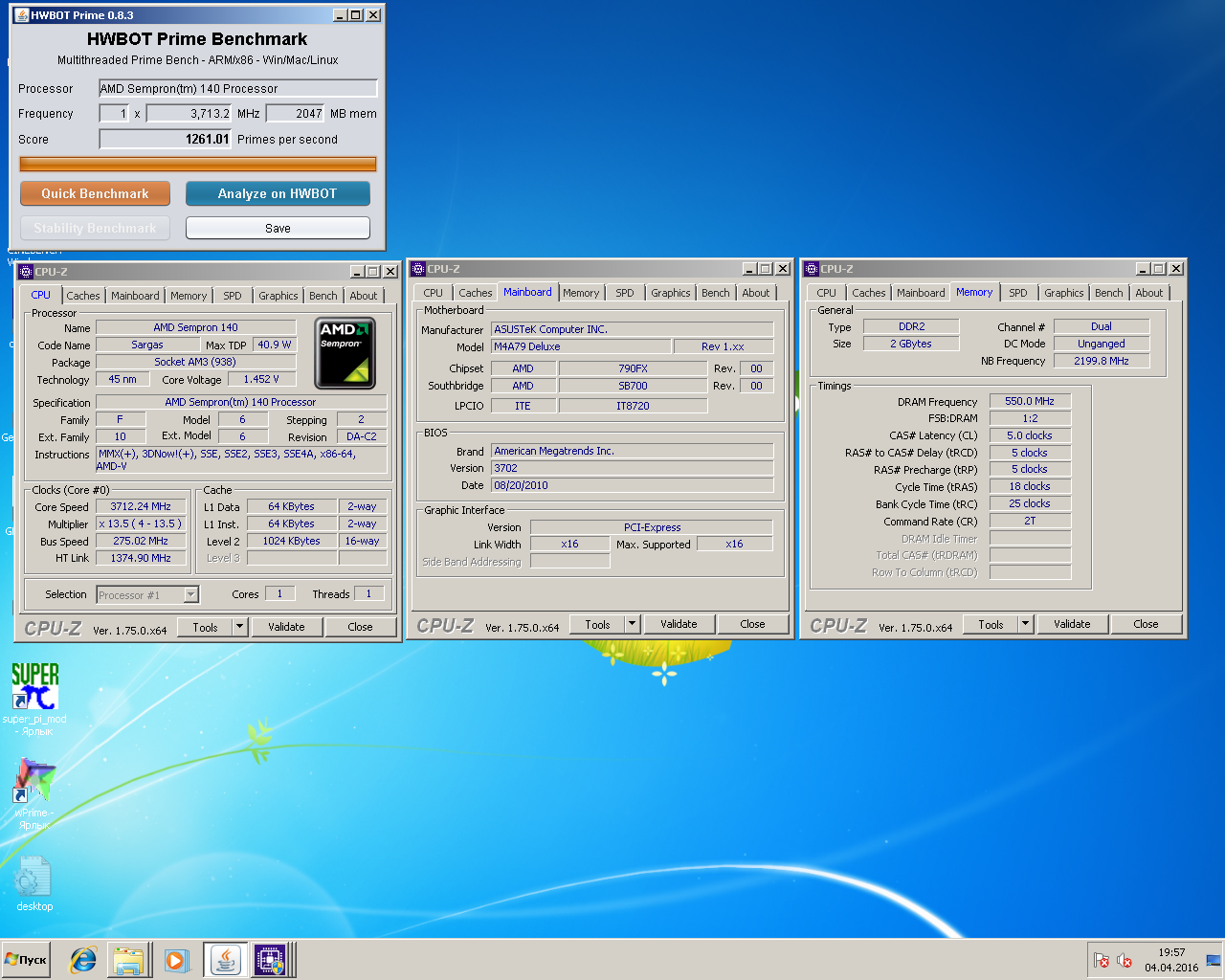
Task: Click Command Rate value 2T
Action: coord(1030,521)
